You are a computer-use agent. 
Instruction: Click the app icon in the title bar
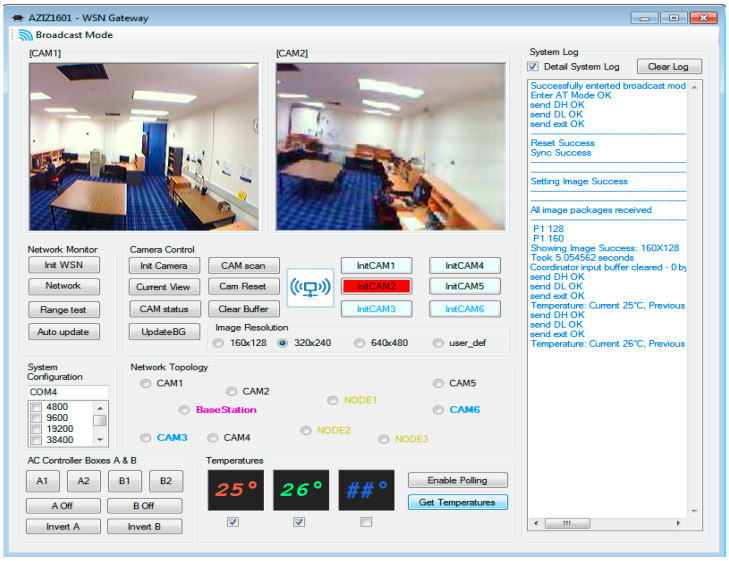click(x=16, y=17)
